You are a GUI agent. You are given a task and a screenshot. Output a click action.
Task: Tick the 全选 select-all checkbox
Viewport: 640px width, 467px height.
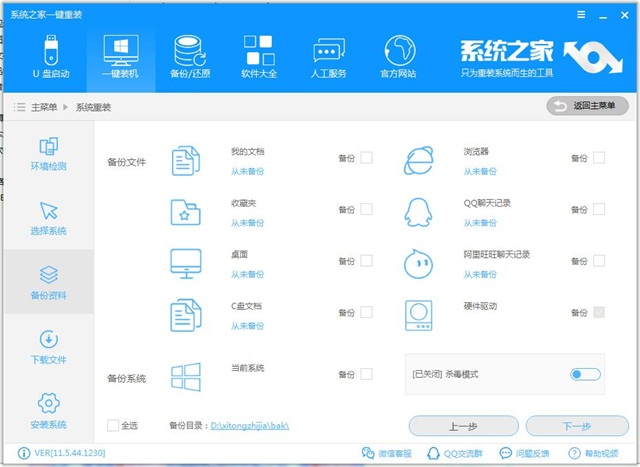click(x=113, y=426)
